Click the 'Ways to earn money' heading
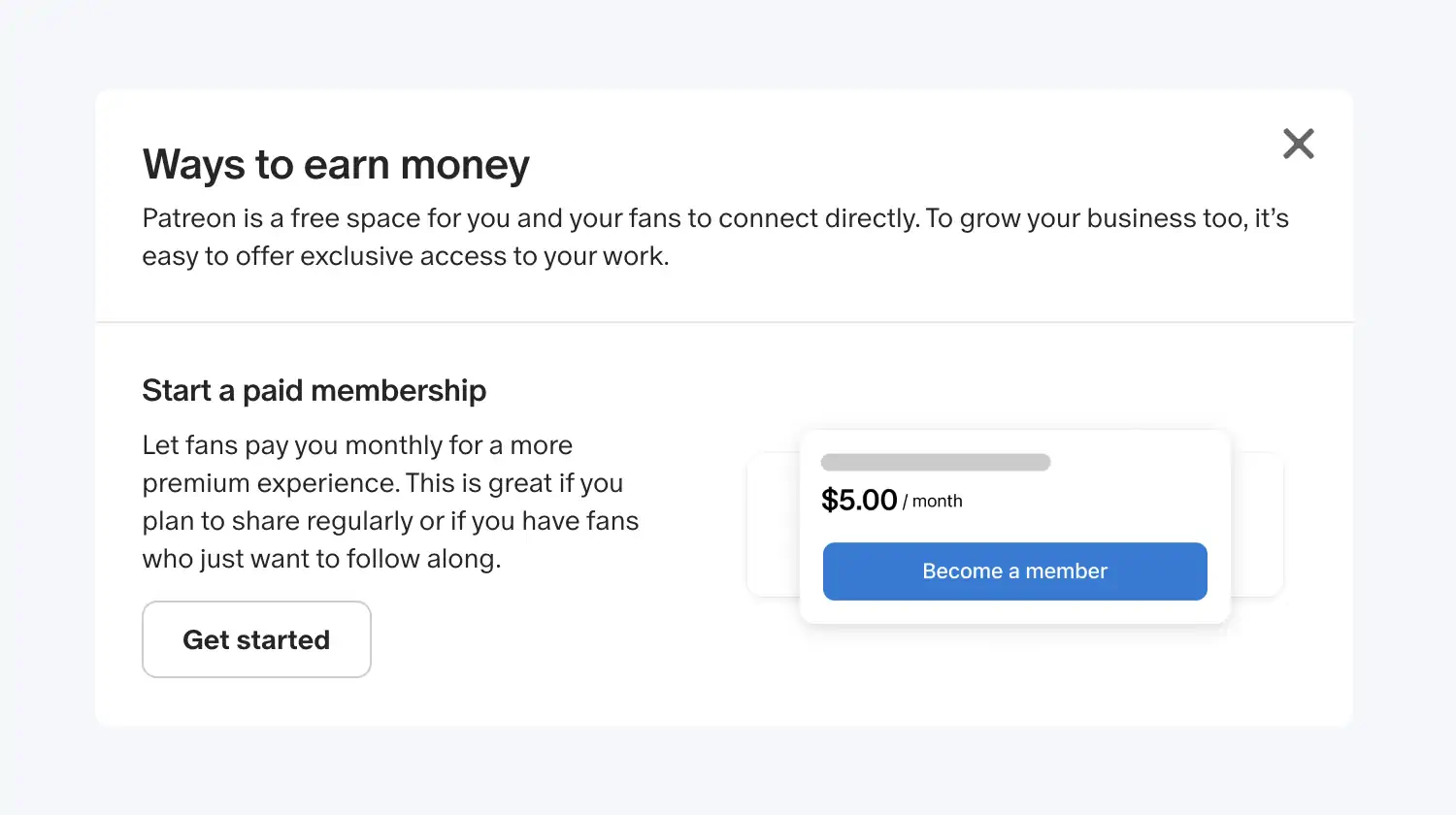 pyautogui.click(x=335, y=164)
